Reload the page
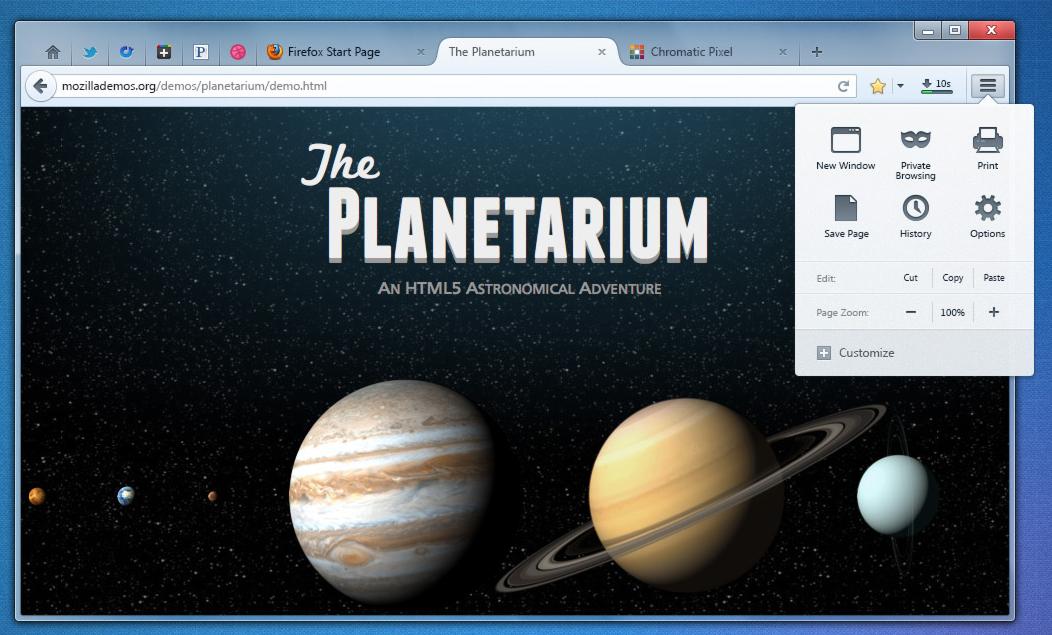 pyautogui.click(x=843, y=86)
